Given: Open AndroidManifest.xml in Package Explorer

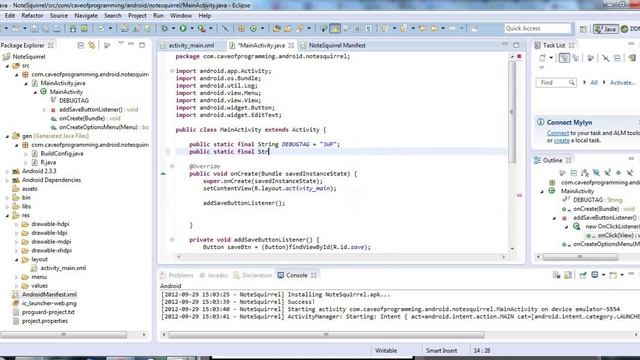Looking at the screenshot, I should 49,294.
